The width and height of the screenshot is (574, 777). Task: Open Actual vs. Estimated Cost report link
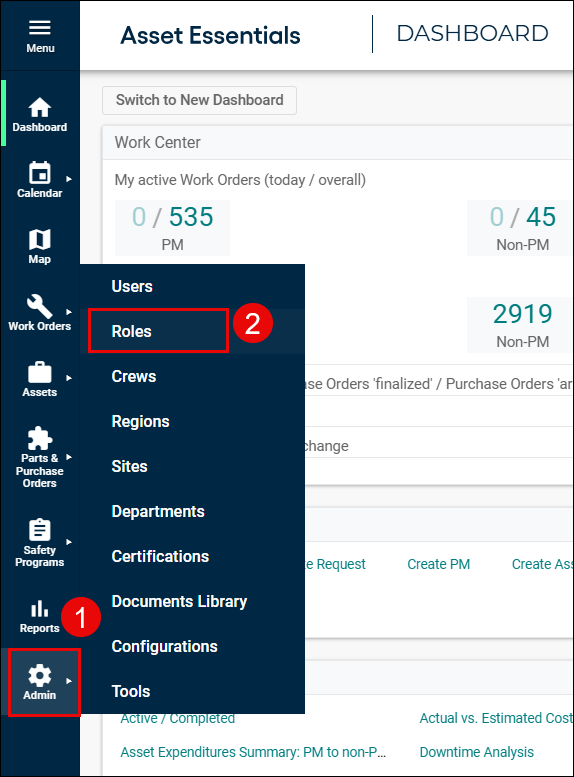496,718
